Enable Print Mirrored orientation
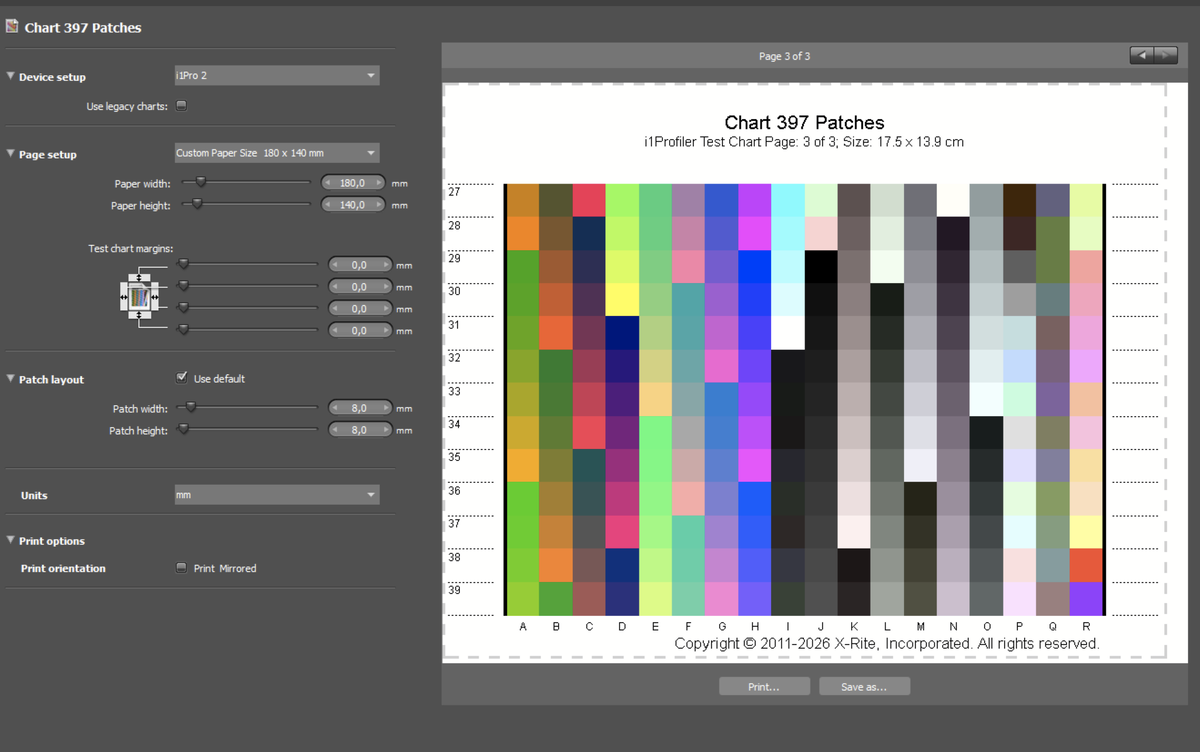Image resolution: width=1200 pixels, height=752 pixels. pyautogui.click(x=181, y=568)
